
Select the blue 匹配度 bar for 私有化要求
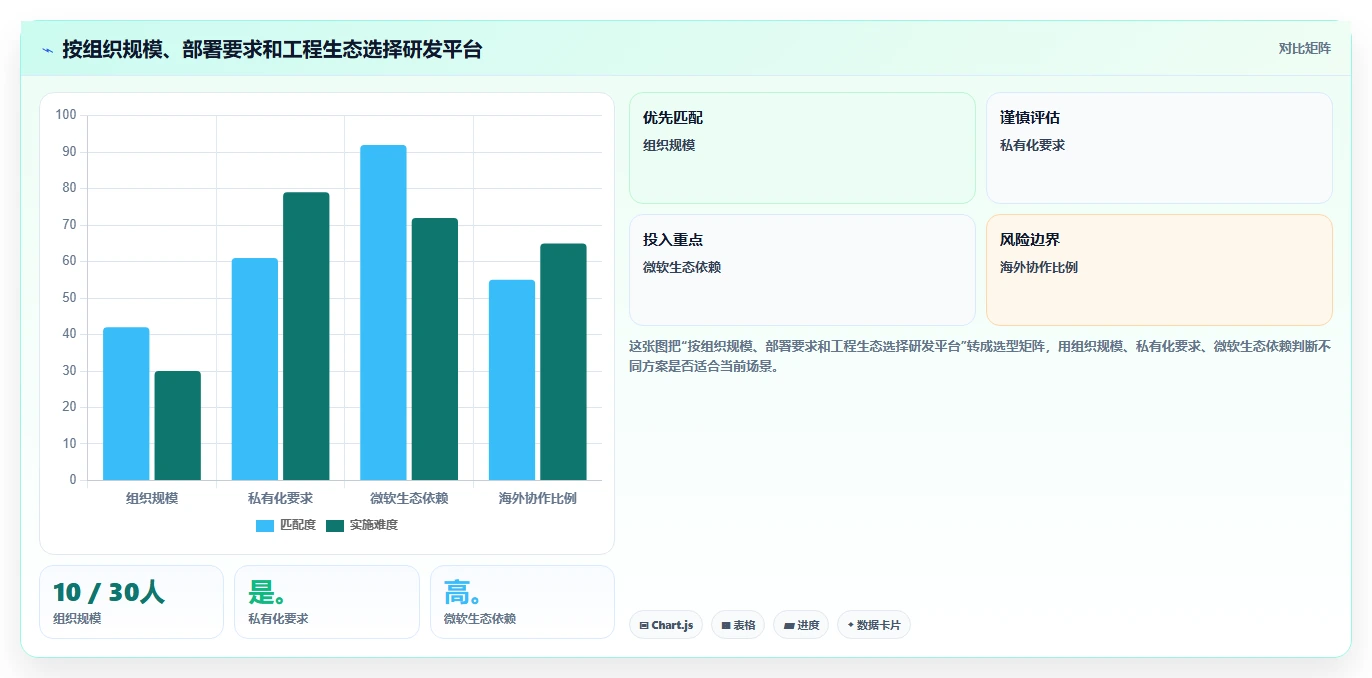click(255, 369)
